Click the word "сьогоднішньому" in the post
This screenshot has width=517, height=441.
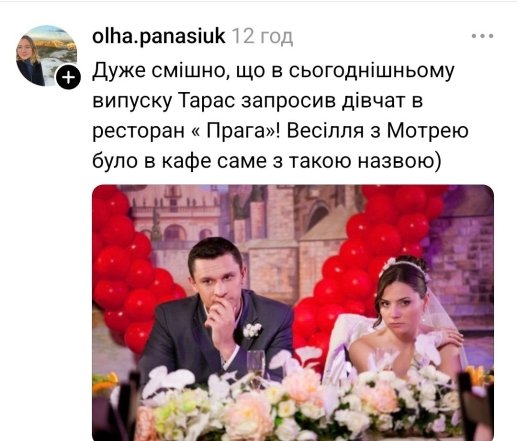pyautogui.click(x=371, y=71)
